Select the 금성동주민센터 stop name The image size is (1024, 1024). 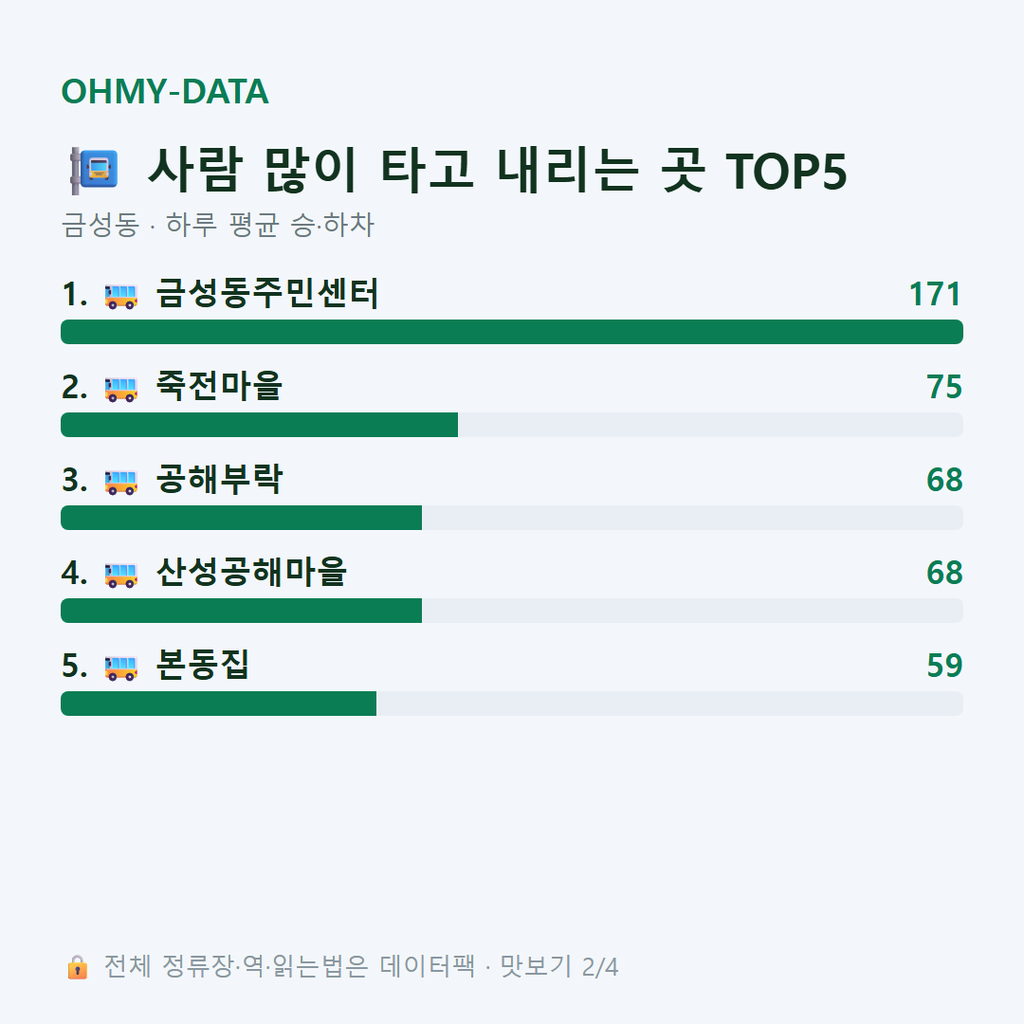pyautogui.click(x=267, y=293)
